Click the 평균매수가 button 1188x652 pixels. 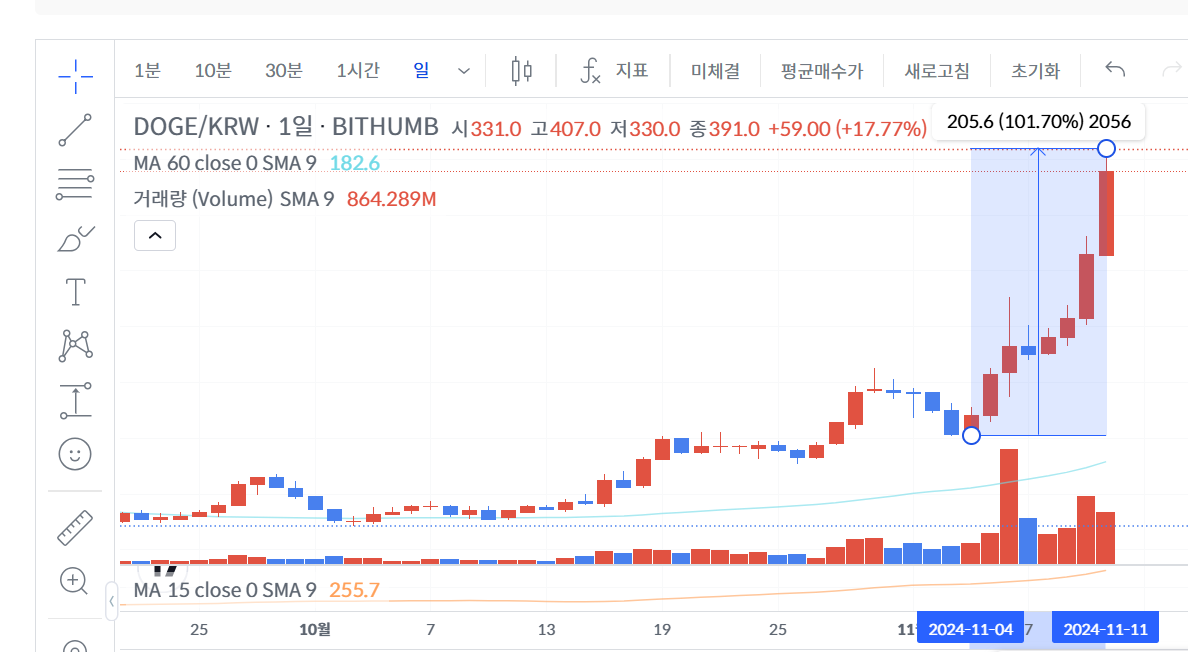coord(822,71)
